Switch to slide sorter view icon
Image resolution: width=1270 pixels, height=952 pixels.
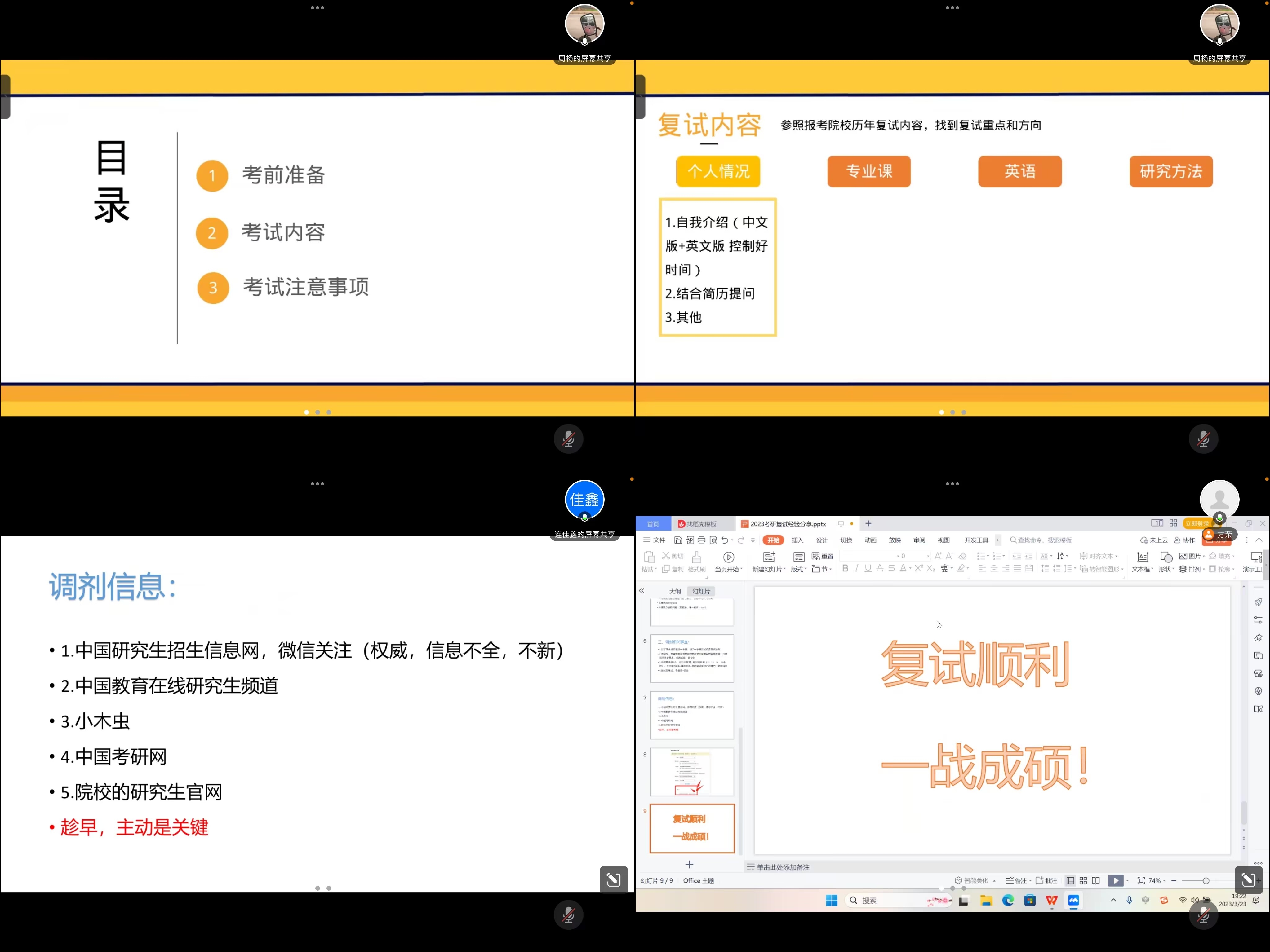[x=1083, y=881]
